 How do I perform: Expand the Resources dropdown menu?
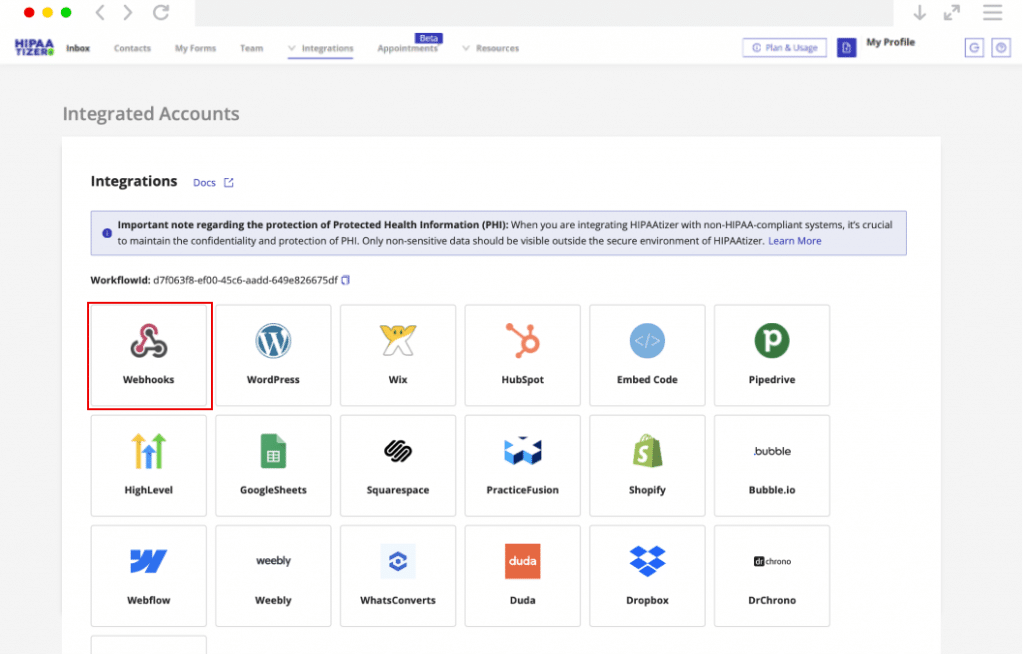click(490, 48)
